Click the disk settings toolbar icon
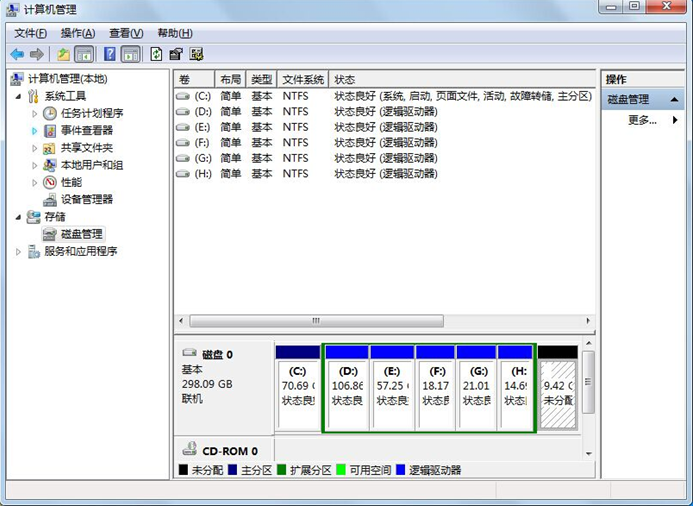693x508 pixels. (x=196, y=54)
